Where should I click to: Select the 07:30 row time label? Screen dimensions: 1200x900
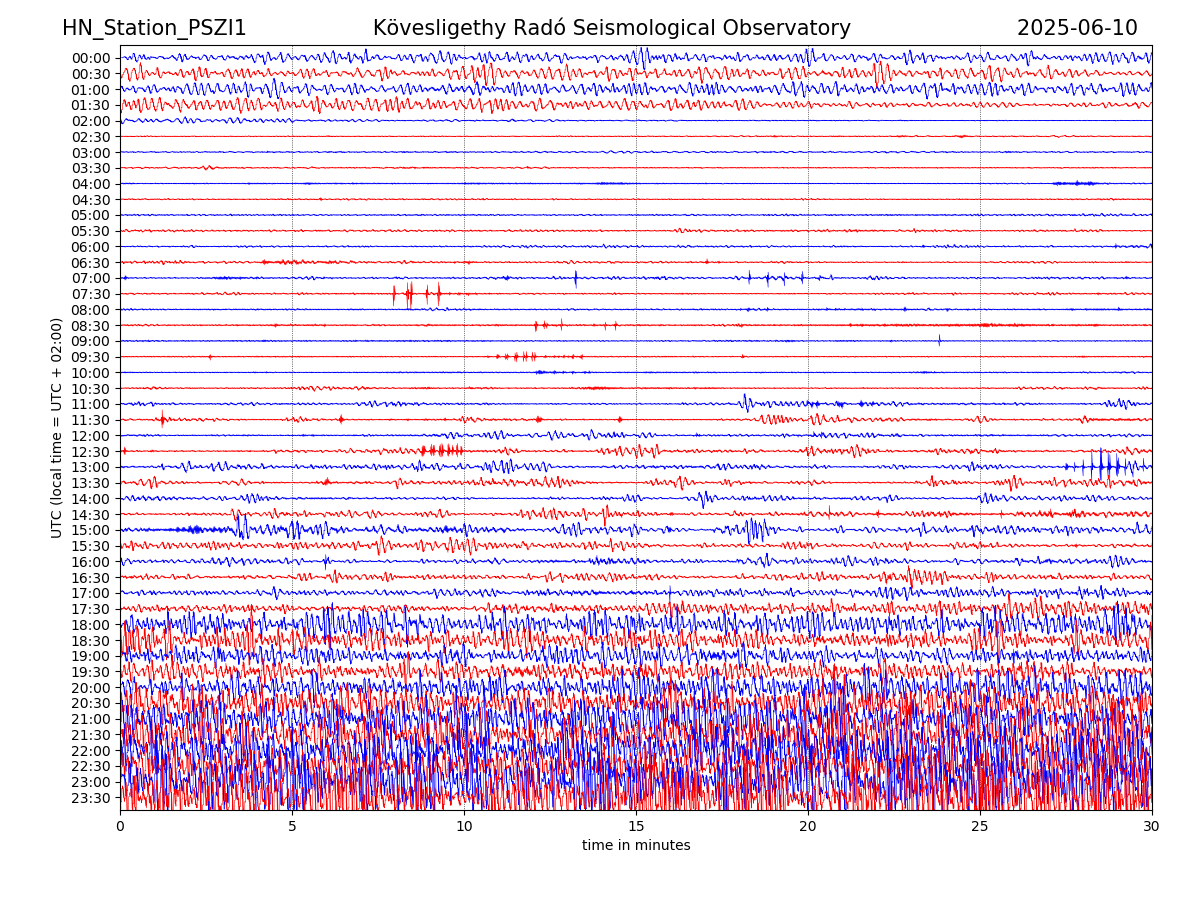point(91,294)
